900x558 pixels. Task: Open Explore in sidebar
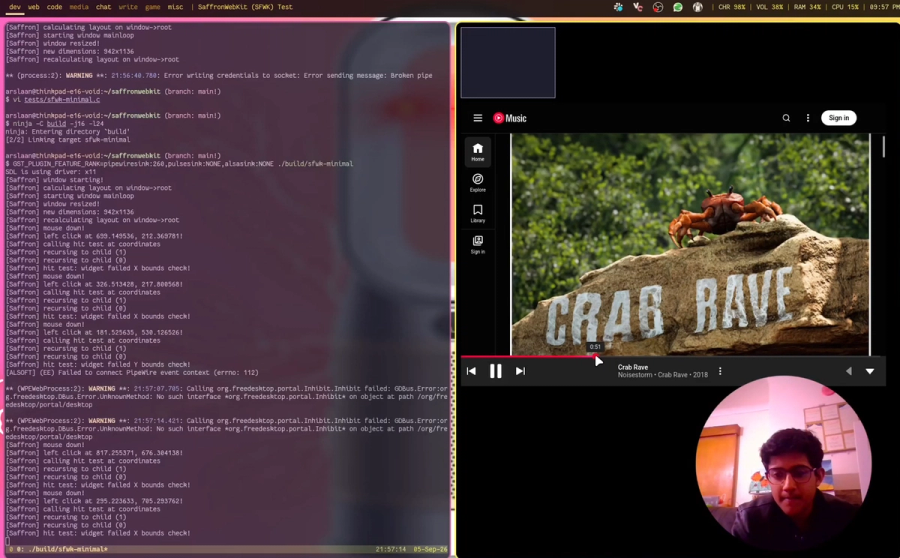pyautogui.click(x=478, y=183)
